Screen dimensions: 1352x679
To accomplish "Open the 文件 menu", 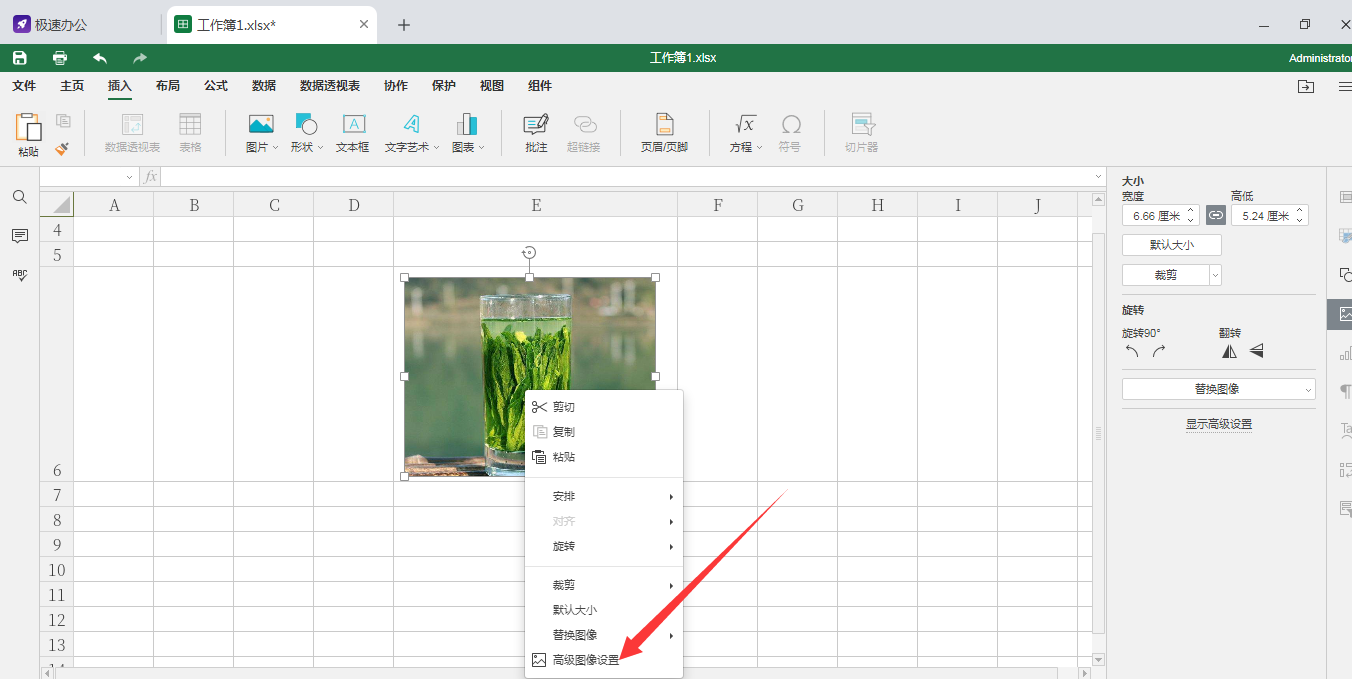I will coord(24,86).
